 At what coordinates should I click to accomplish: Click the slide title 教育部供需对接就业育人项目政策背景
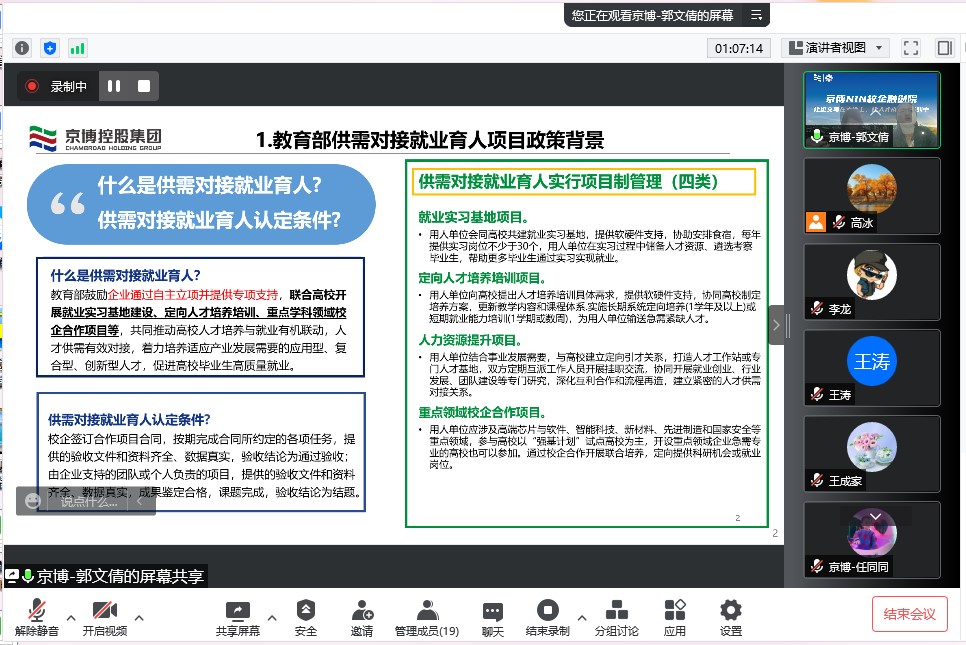pyautogui.click(x=430, y=140)
